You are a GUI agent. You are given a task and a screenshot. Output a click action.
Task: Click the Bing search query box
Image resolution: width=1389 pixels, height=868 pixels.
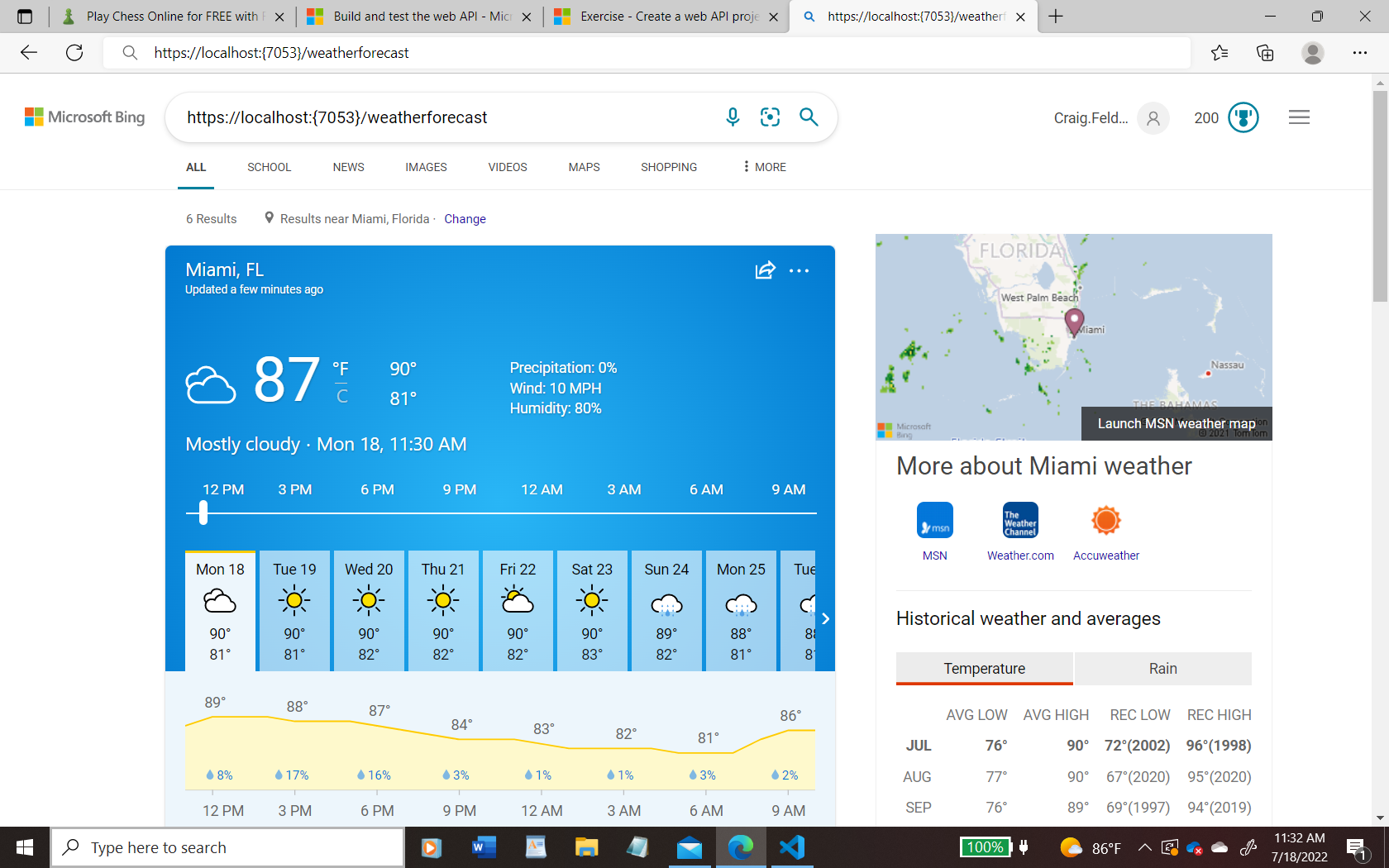click(446, 117)
